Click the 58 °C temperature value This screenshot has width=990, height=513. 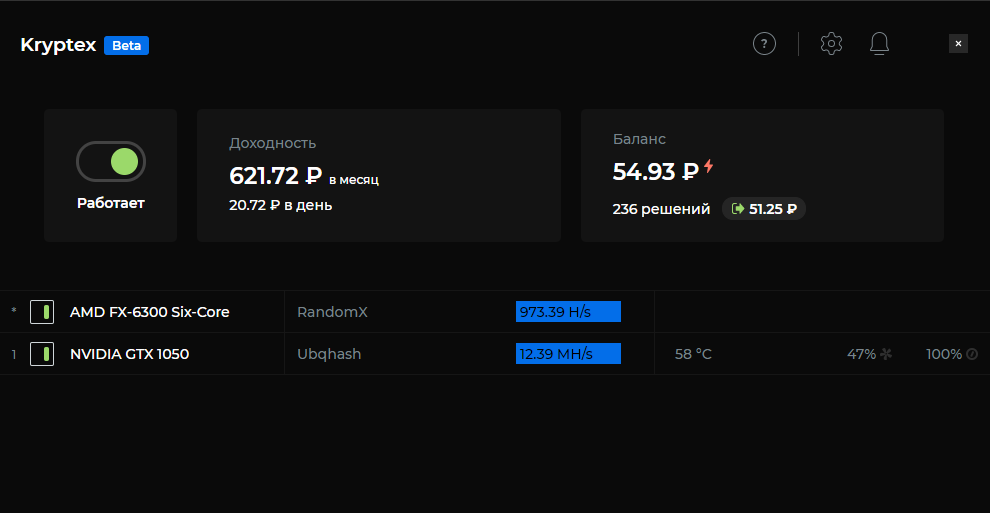click(693, 354)
